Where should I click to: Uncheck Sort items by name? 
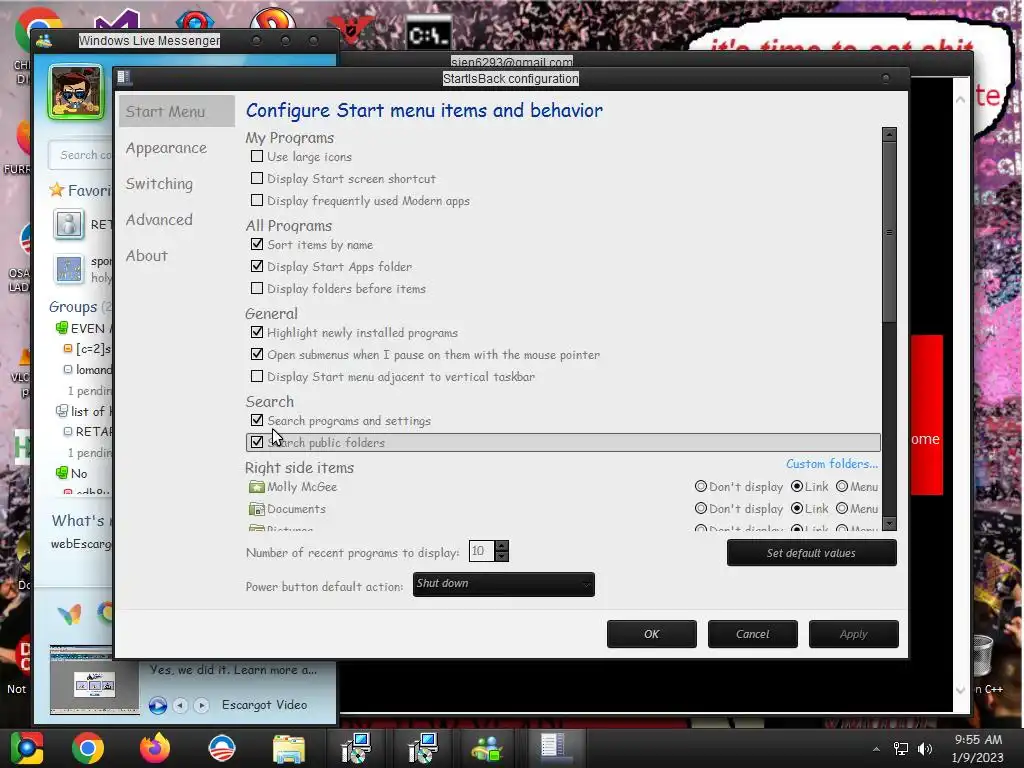[257, 244]
